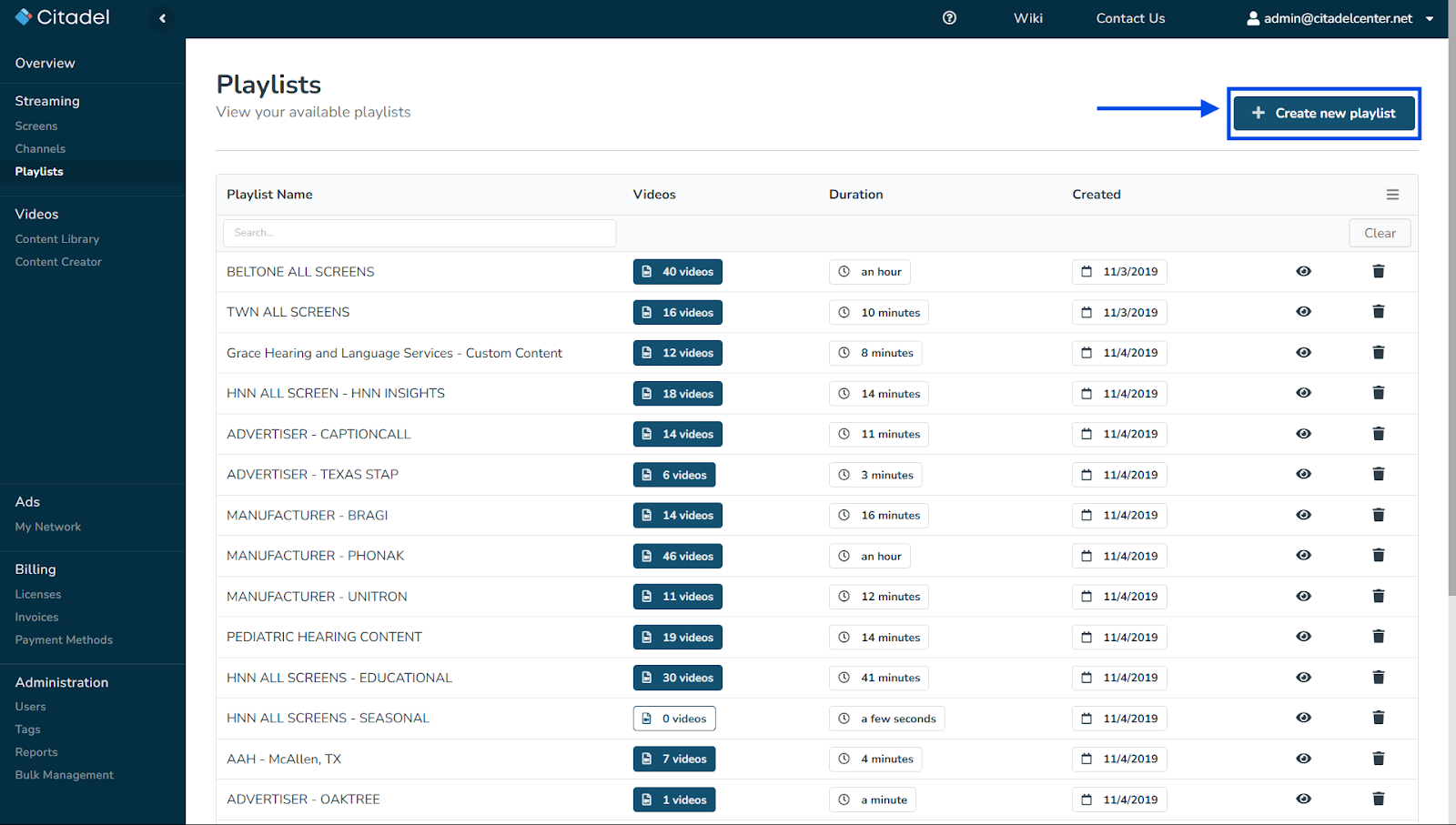Screen dimensions: 1456x825
Task: Delete the TWN ALL SCREENS playlist
Action: point(1379,312)
